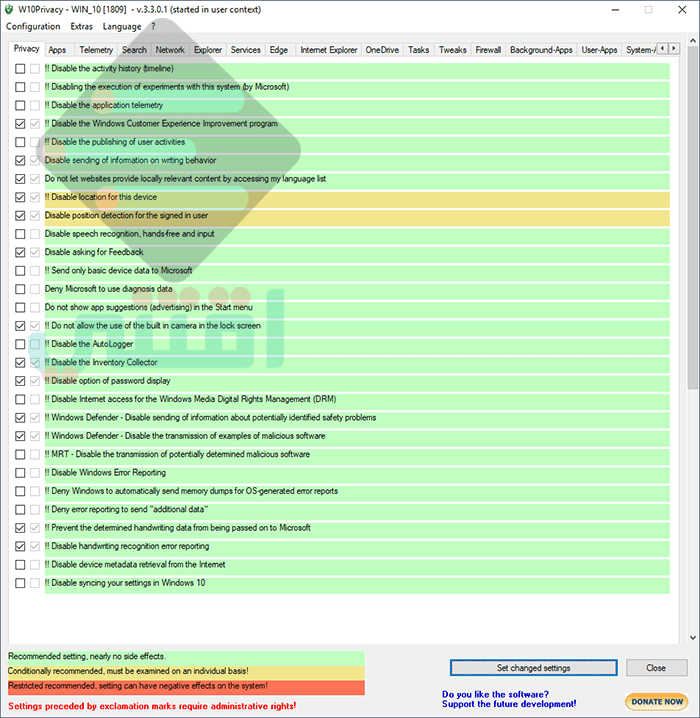
Task: Check 'Do not show app suggestions' checkbox
Action: 20,307
